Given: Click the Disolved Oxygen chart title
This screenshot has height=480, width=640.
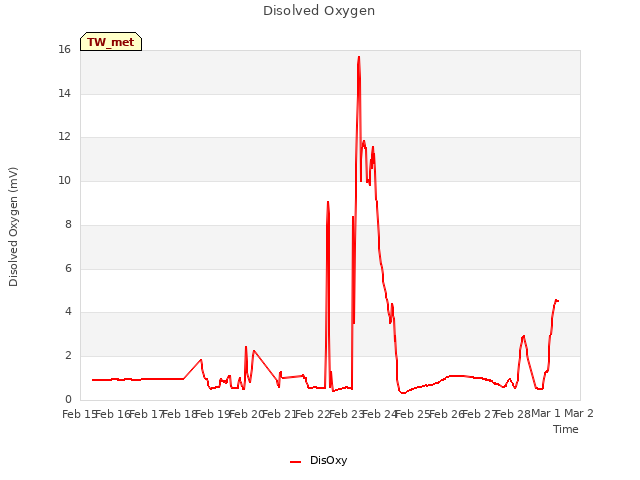Looking at the screenshot, I should point(319,11).
